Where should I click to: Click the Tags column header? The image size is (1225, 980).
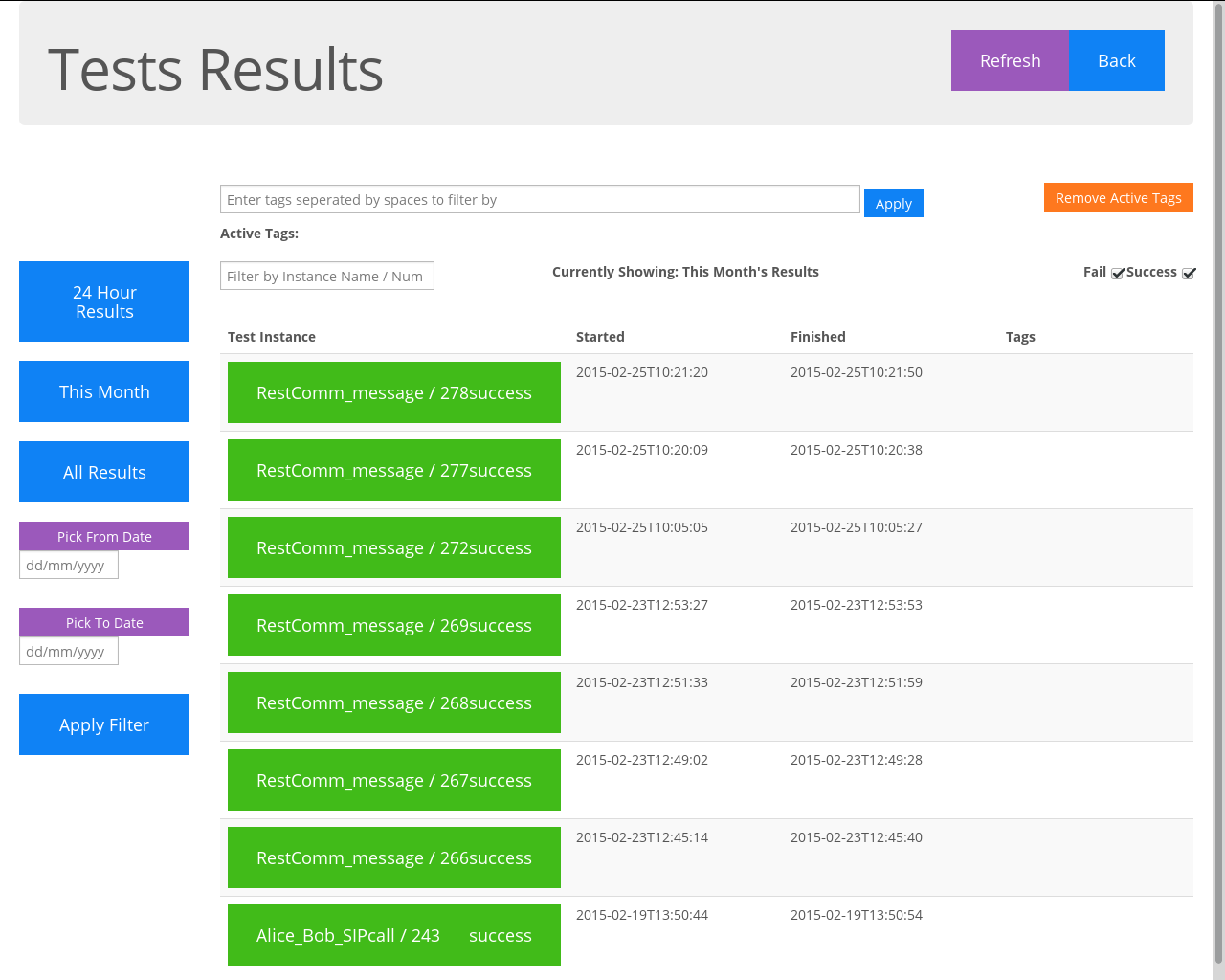[1020, 337]
